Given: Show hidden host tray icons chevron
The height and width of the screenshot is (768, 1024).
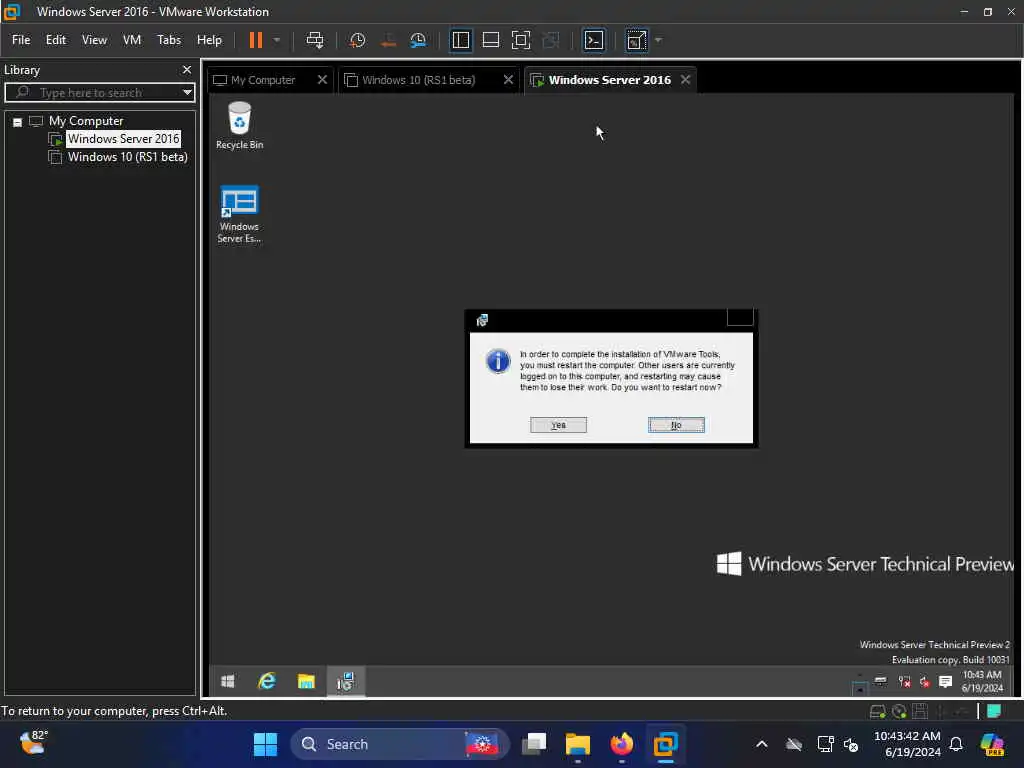Looking at the screenshot, I should [x=761, y=744].
